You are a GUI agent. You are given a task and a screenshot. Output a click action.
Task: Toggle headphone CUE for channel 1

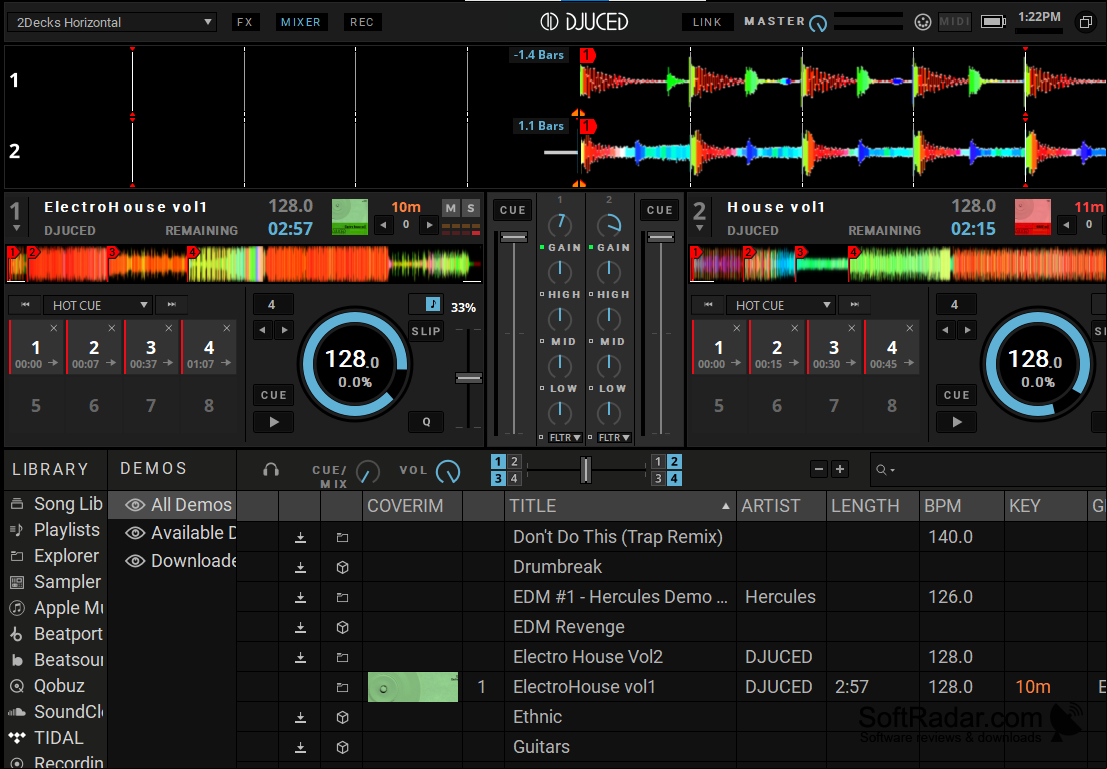point(513,210)
